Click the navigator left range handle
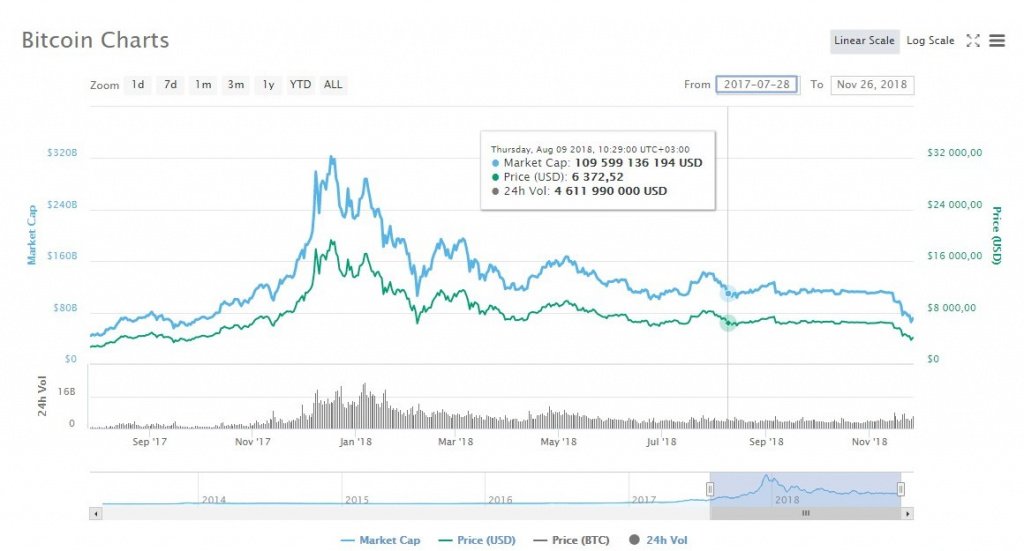This screenshot has width=1024, height=551. (710, 489)
